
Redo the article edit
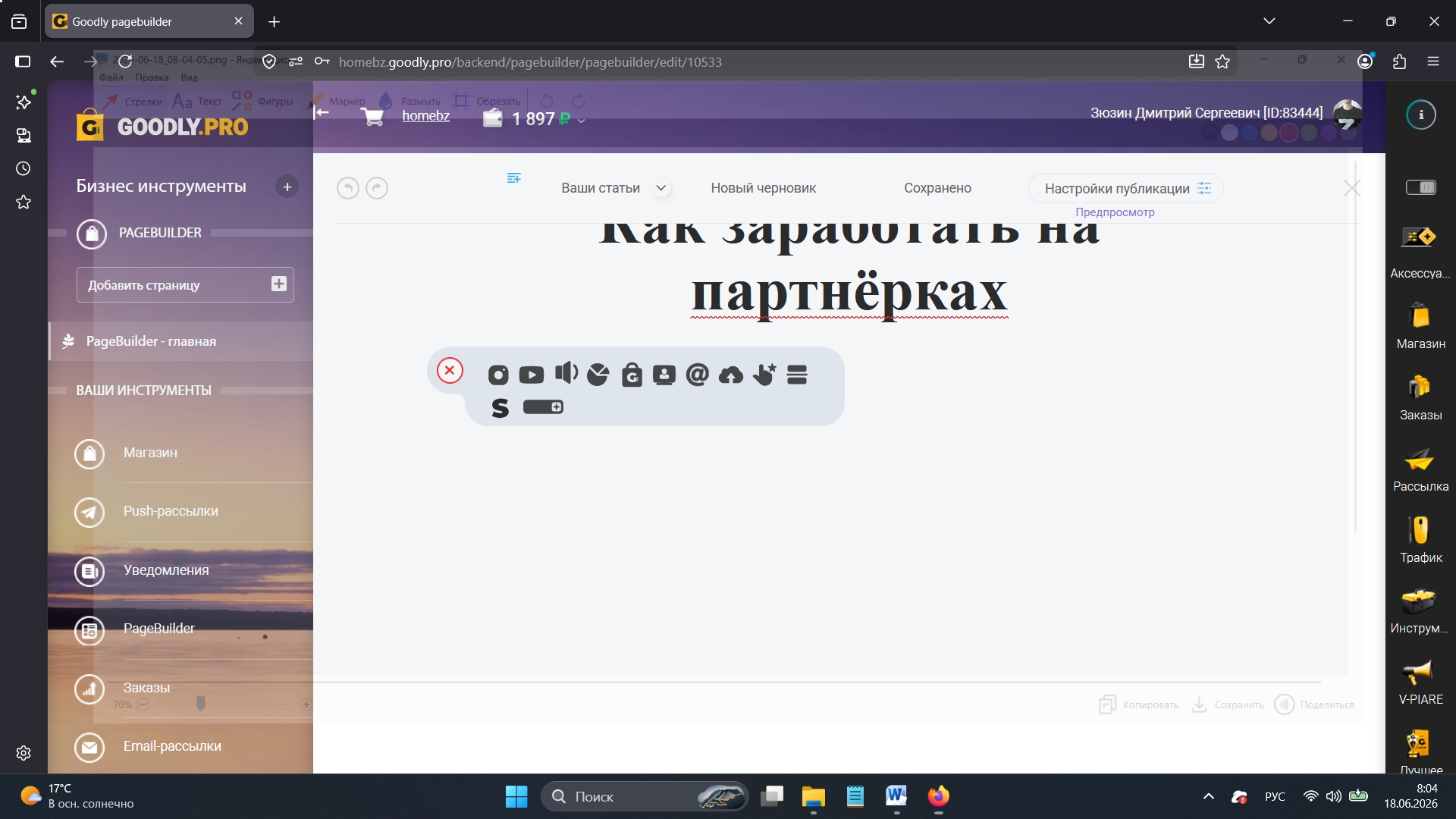377,188
